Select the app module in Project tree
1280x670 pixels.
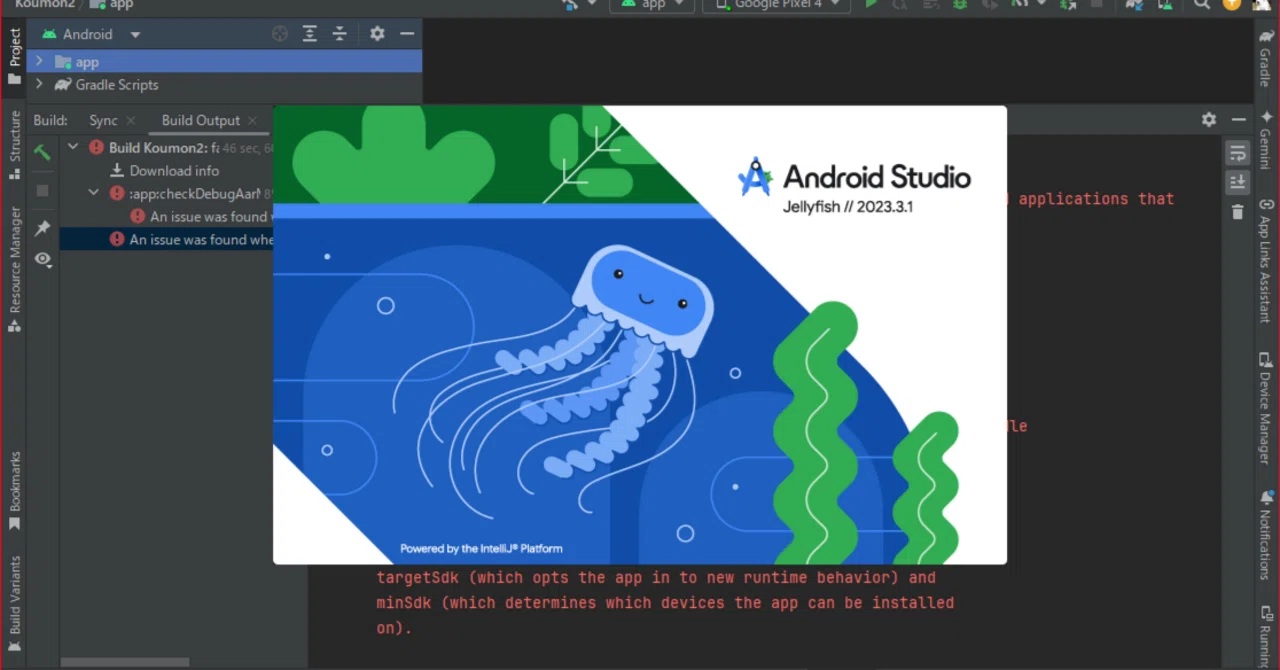(224, 62)
